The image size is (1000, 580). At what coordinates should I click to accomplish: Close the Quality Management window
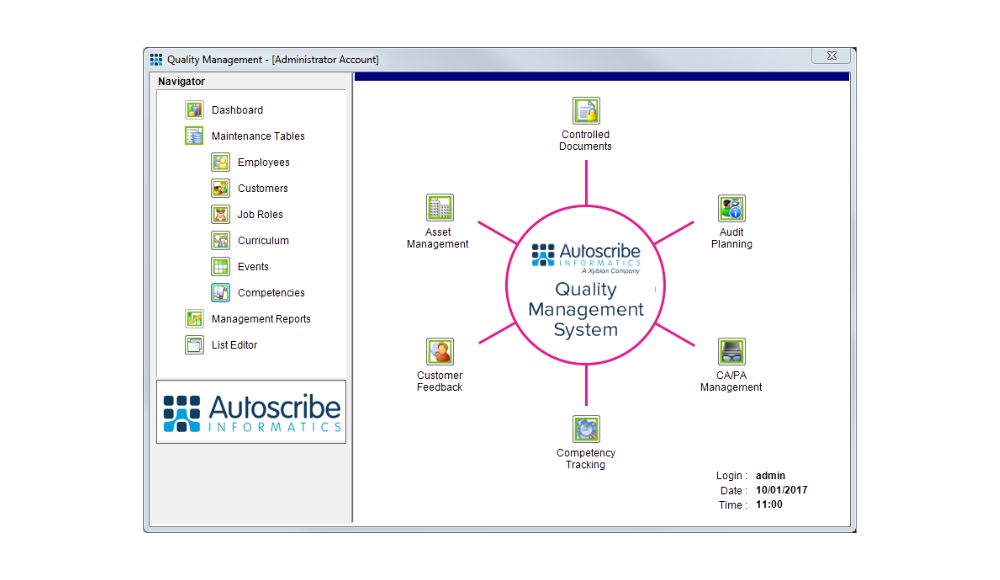pos(831,57)
